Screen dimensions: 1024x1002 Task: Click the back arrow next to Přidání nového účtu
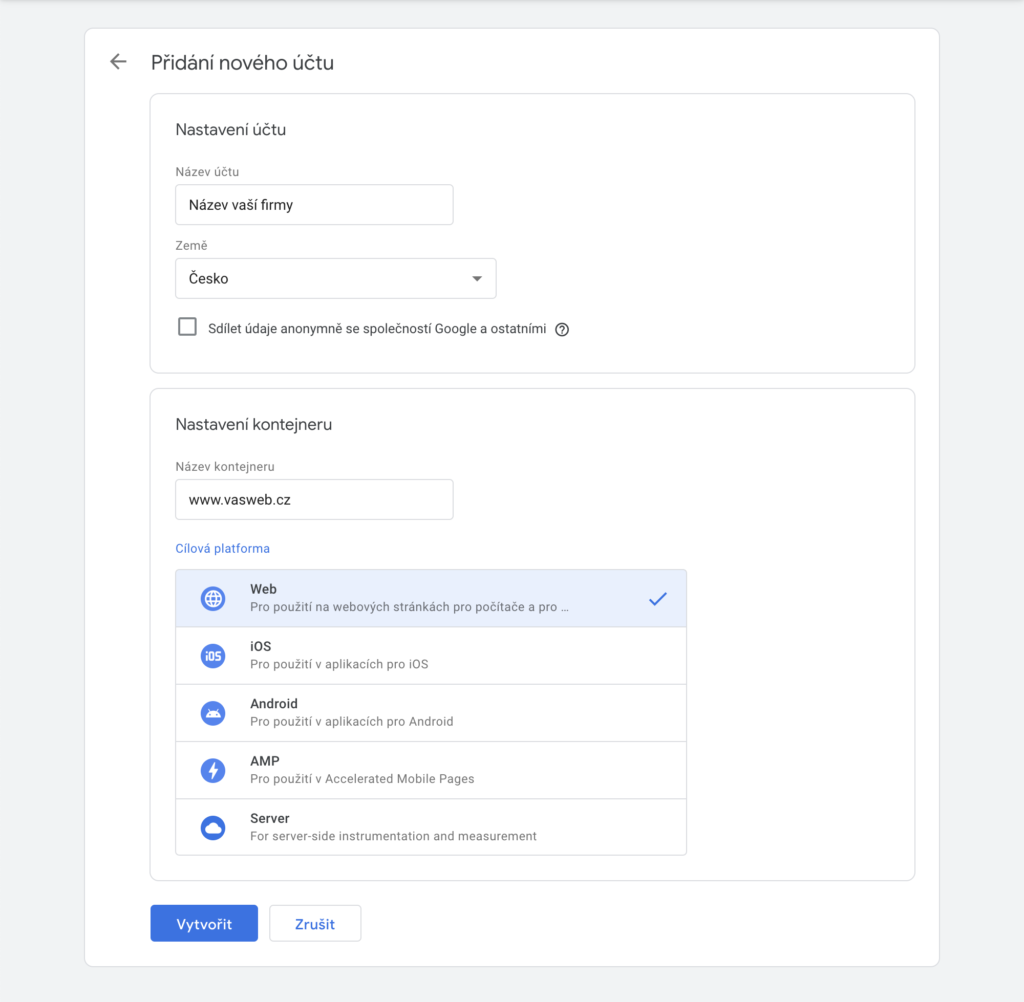[x=118, y=62]
